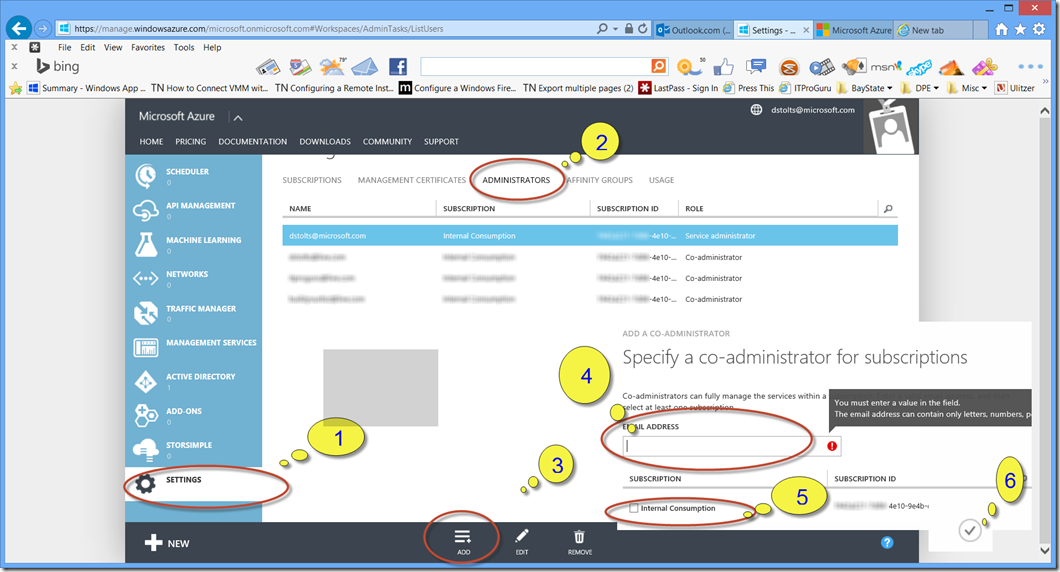Open the SUPPORT link
Image resolution: width=1060 pixels, height=572 pixels.
point(441,141)
